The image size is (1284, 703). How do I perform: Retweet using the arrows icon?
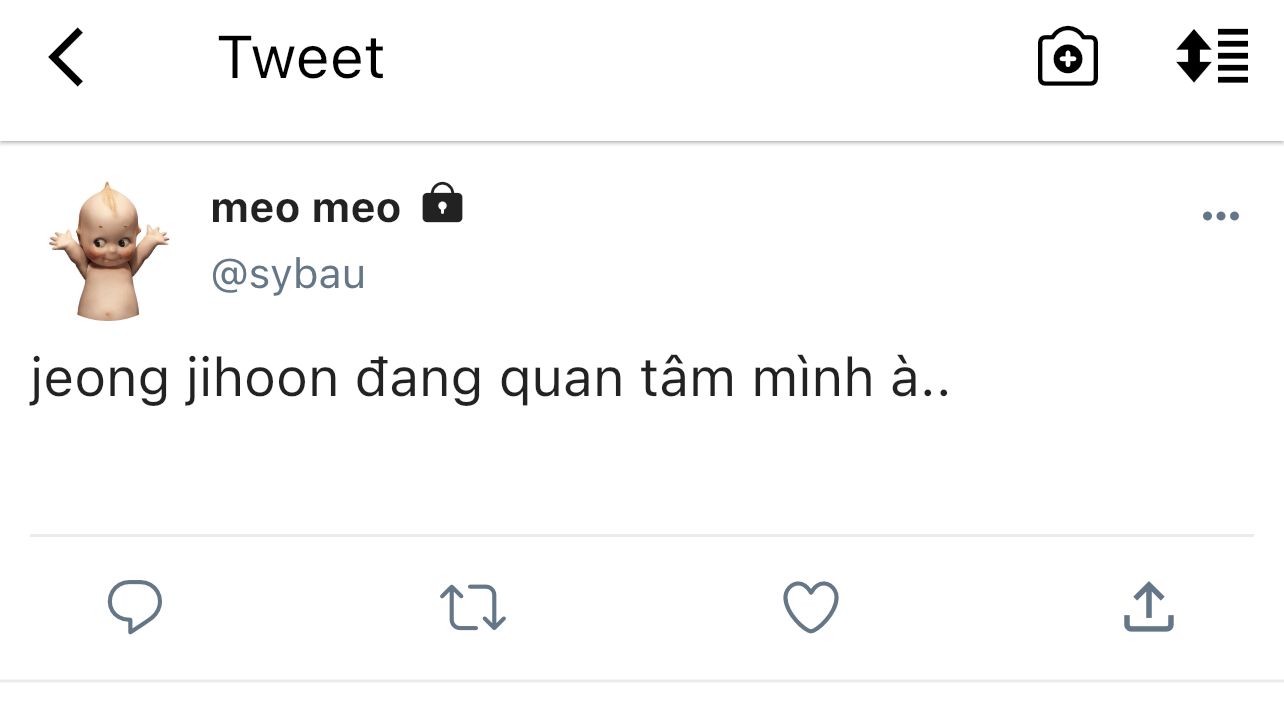473,607
